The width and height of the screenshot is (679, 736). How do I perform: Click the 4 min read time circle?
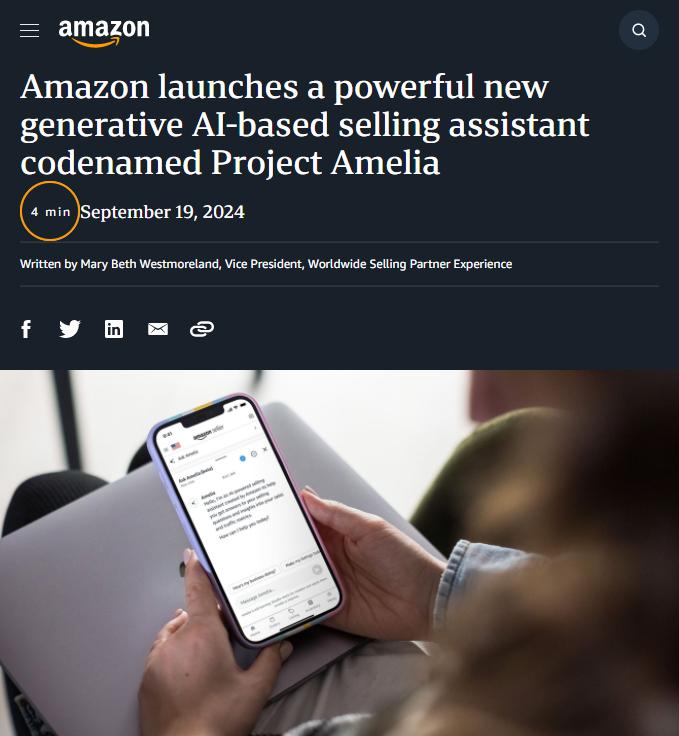coord(50,211)
